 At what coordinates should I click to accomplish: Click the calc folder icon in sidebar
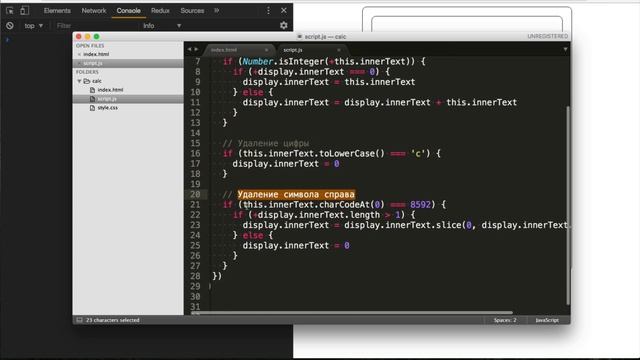click(87, 81)
